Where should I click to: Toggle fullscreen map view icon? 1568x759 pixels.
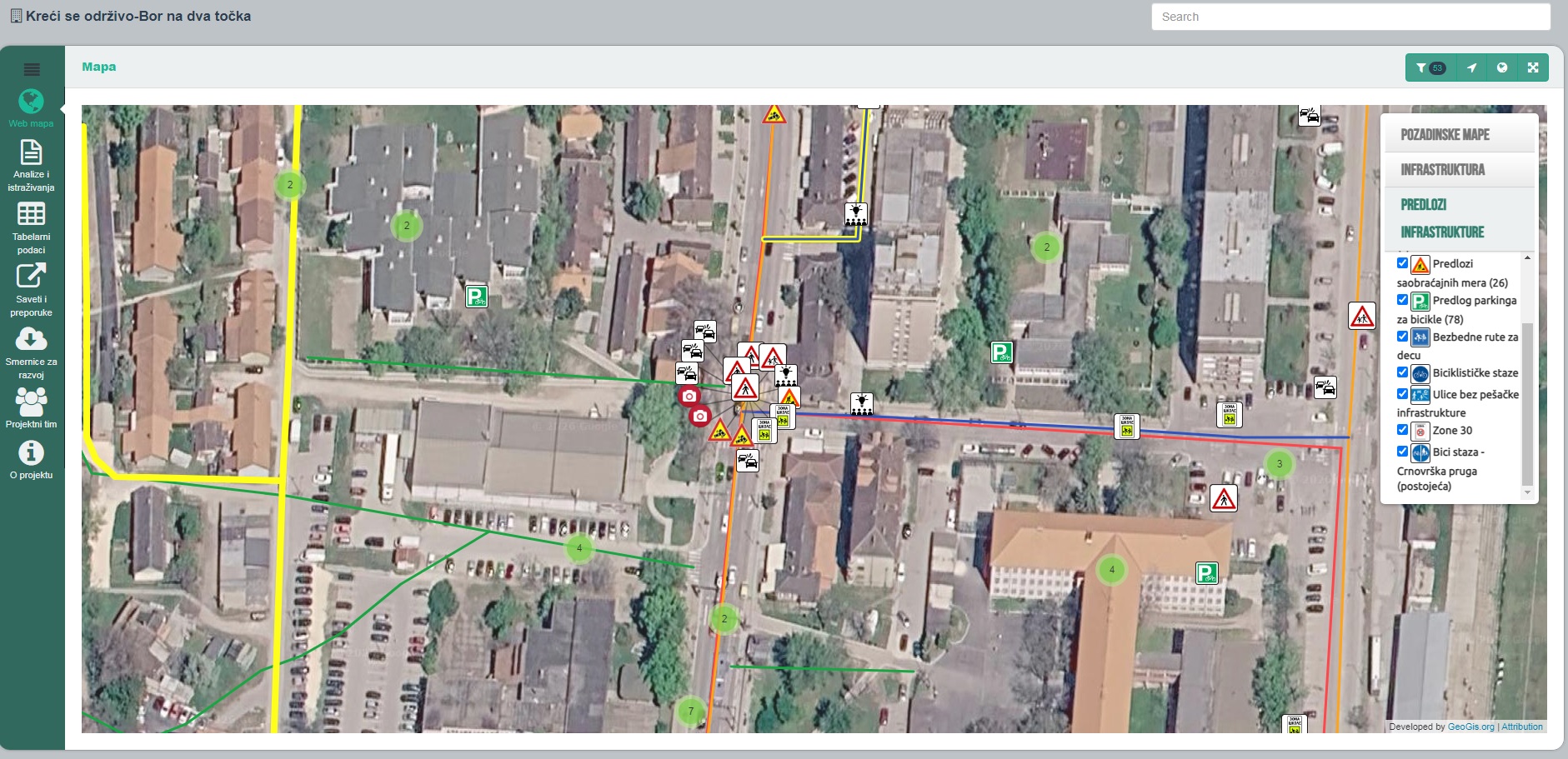(1533, 67)
